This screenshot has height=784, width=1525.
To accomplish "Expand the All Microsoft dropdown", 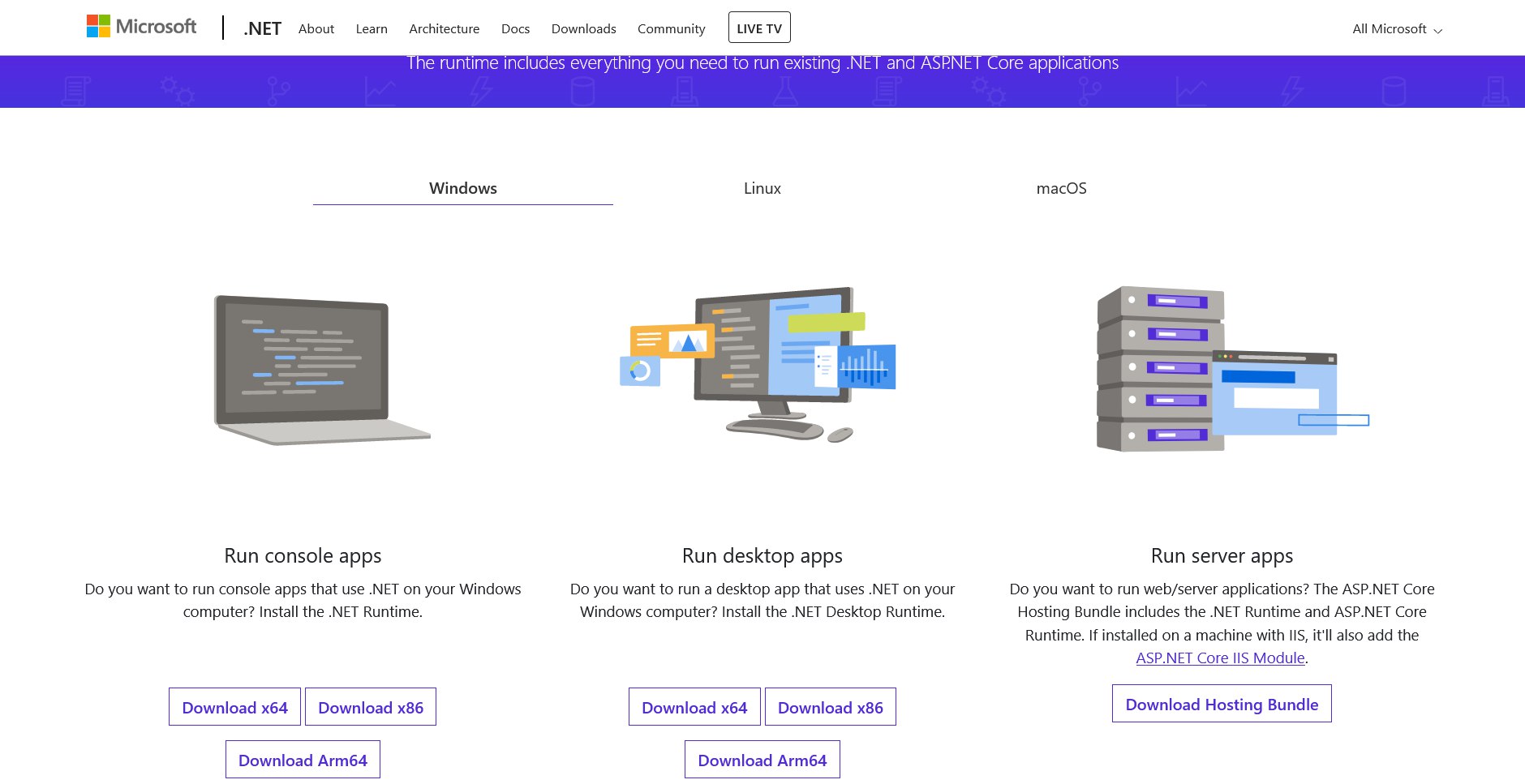I will (1397, 29).
